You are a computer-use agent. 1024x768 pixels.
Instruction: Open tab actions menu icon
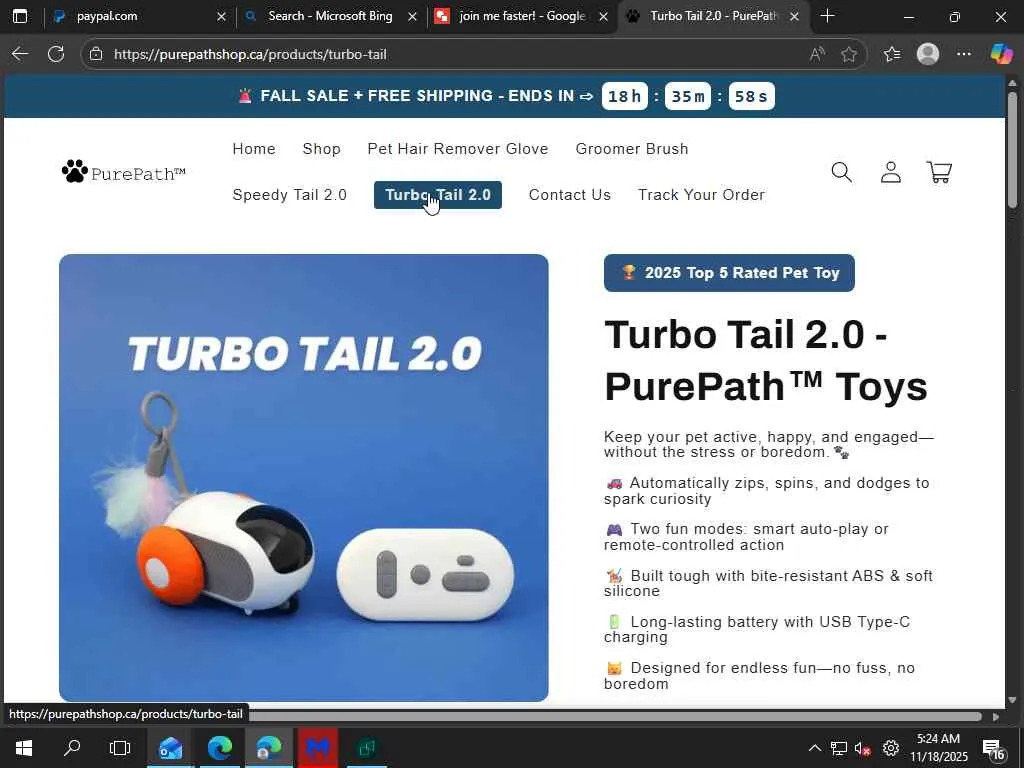tap(20, 16)
